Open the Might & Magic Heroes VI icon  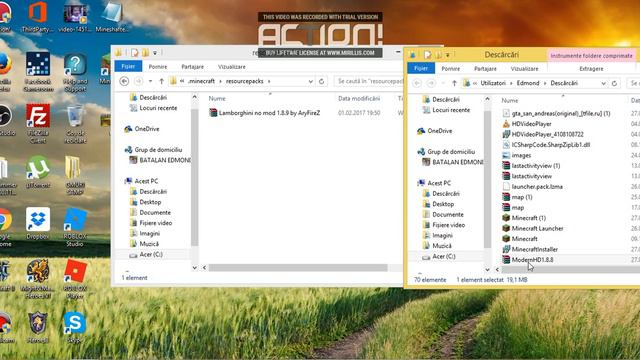click(x=38, y=279)
